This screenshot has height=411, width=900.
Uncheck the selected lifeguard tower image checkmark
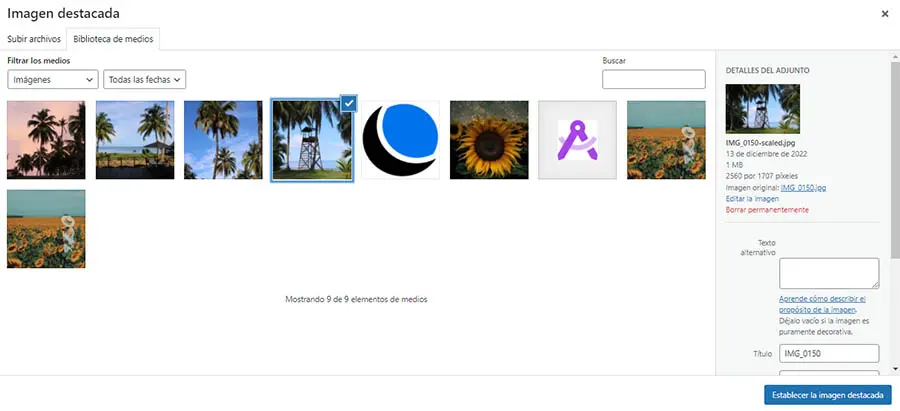pyautogui.click(x=347, y=103)
